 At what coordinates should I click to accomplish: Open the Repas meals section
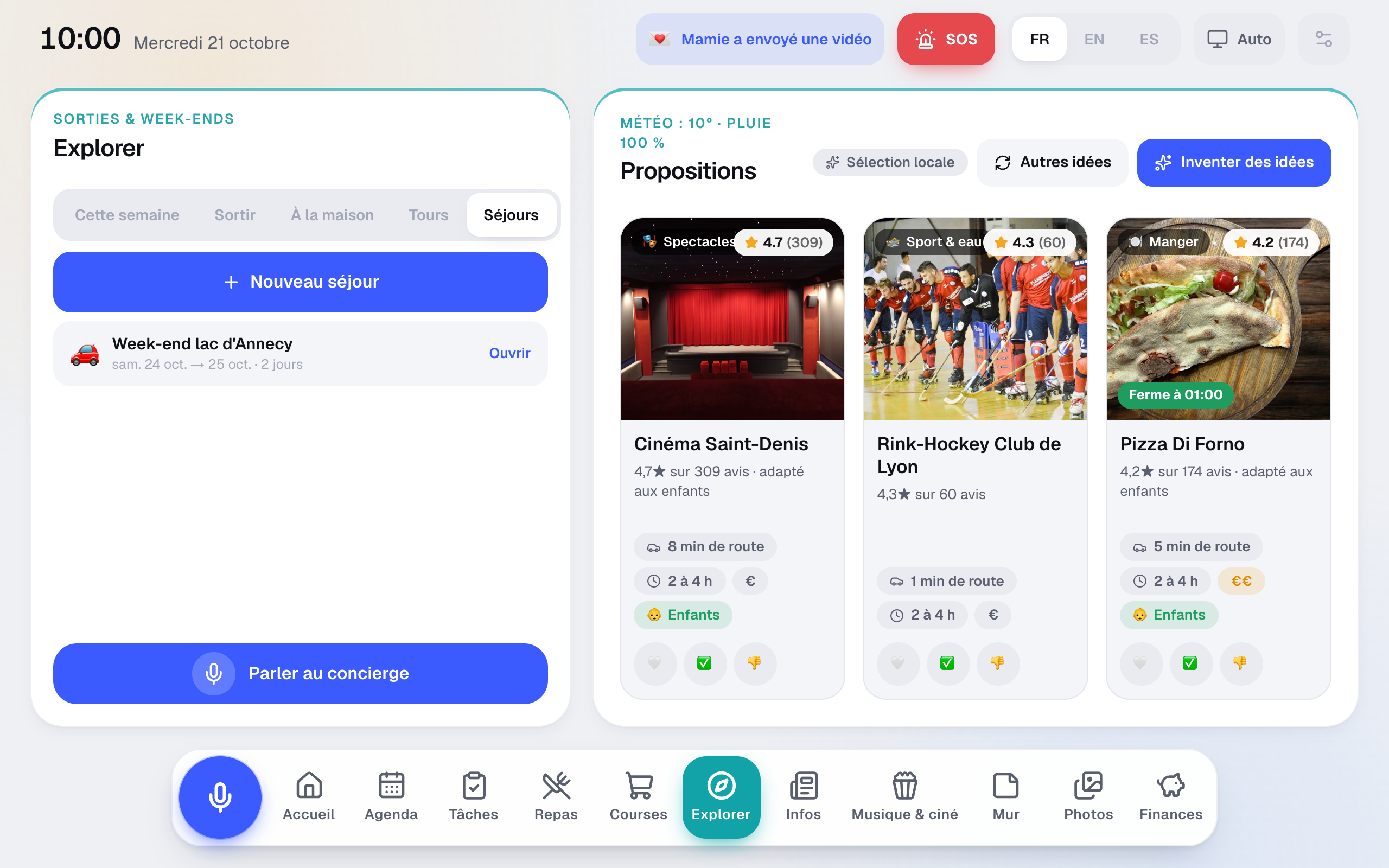click(556, 797)
